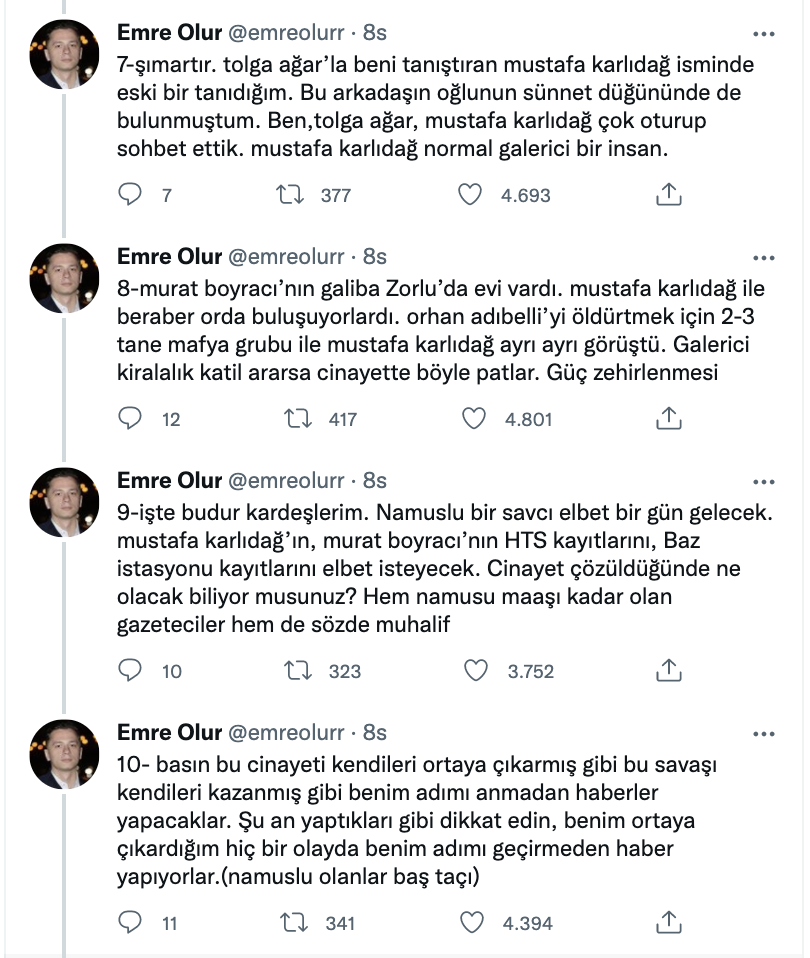Open Emre Olur profile from the first tweet name
Image resolution: width=810 pixels, height=958 pixels.
(169, 32)
